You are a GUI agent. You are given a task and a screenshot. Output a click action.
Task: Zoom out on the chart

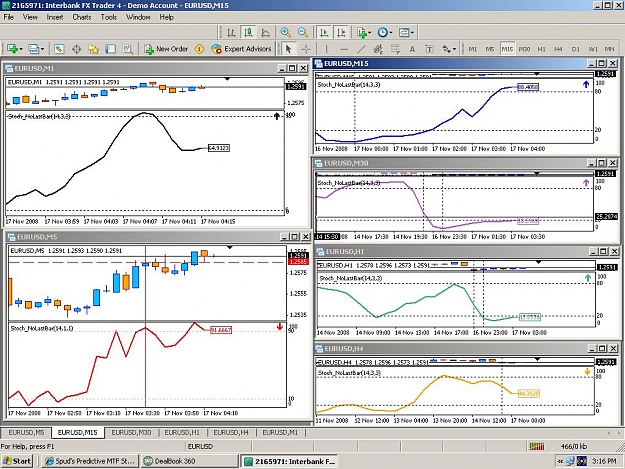303,32
